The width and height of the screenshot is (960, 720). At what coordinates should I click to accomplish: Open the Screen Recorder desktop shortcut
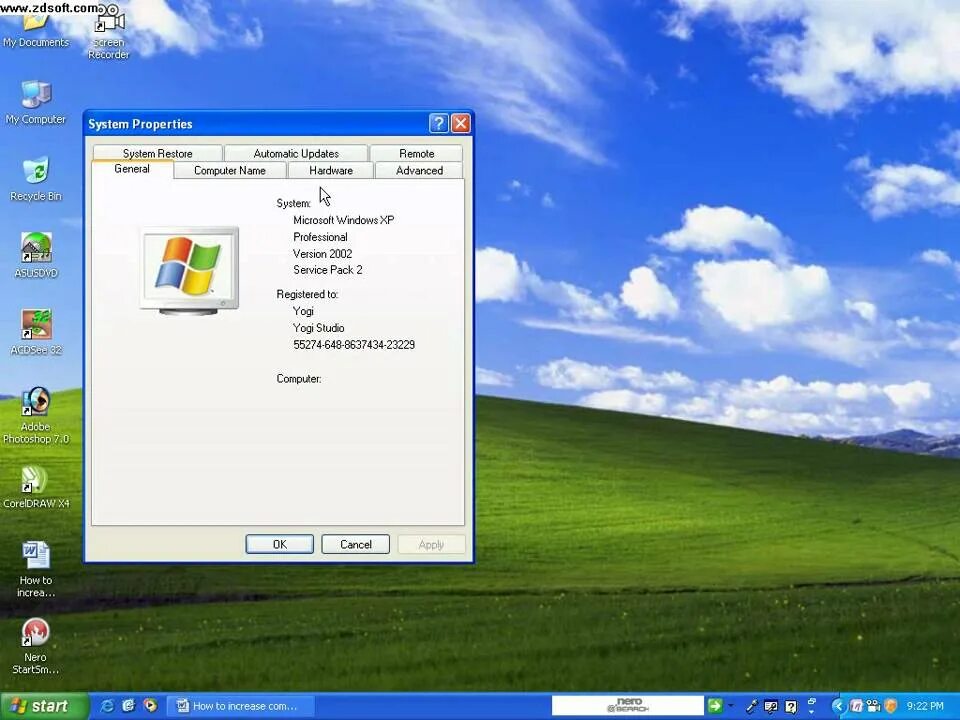click(x=108, y=31)
